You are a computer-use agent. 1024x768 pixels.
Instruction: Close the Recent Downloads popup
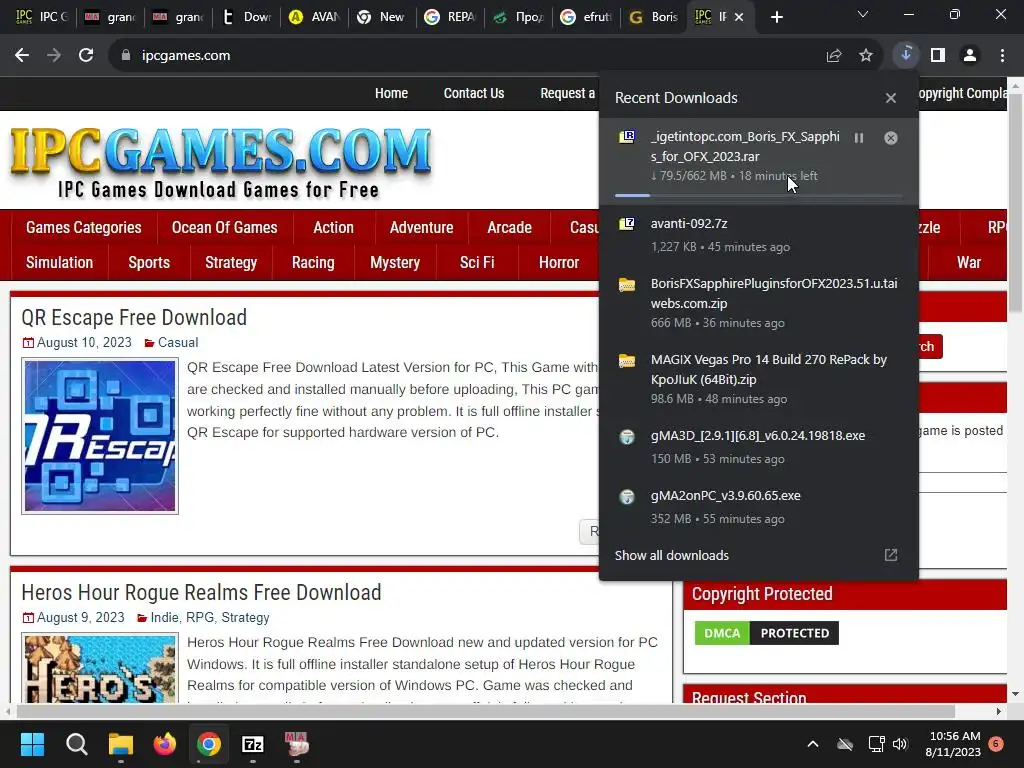click(x=891, y=98)
